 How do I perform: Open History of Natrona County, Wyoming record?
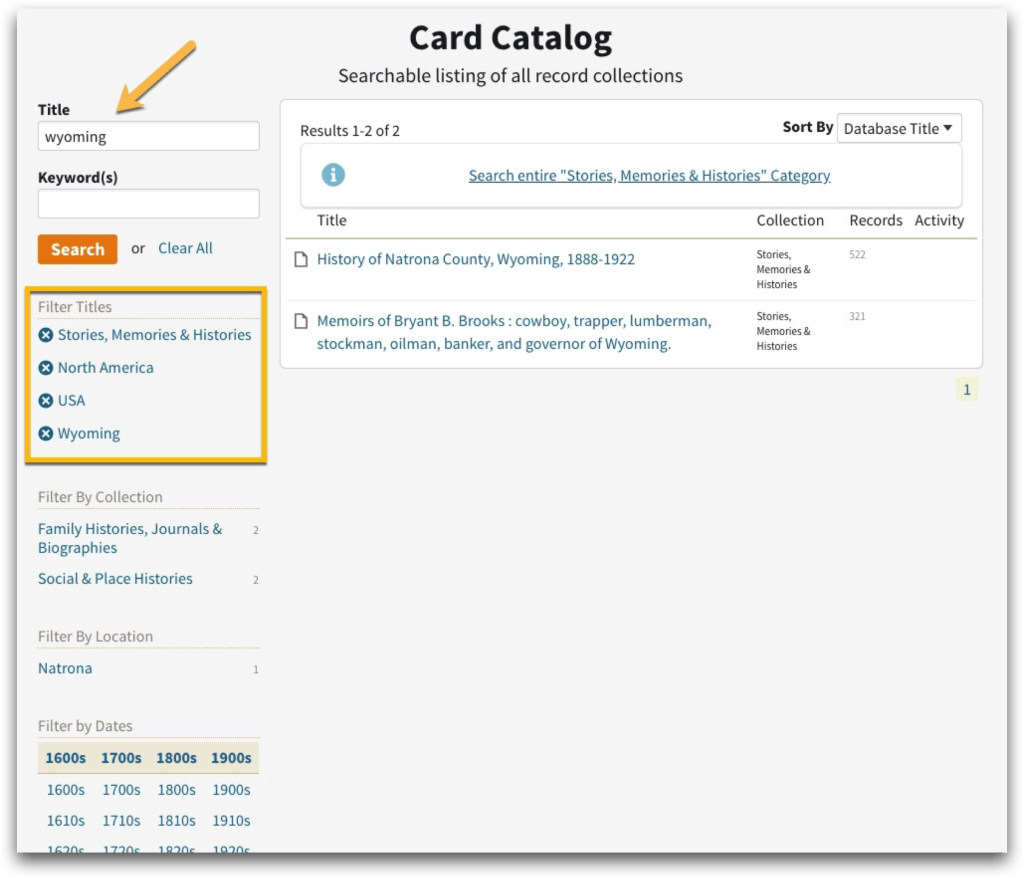coord(475,259)
